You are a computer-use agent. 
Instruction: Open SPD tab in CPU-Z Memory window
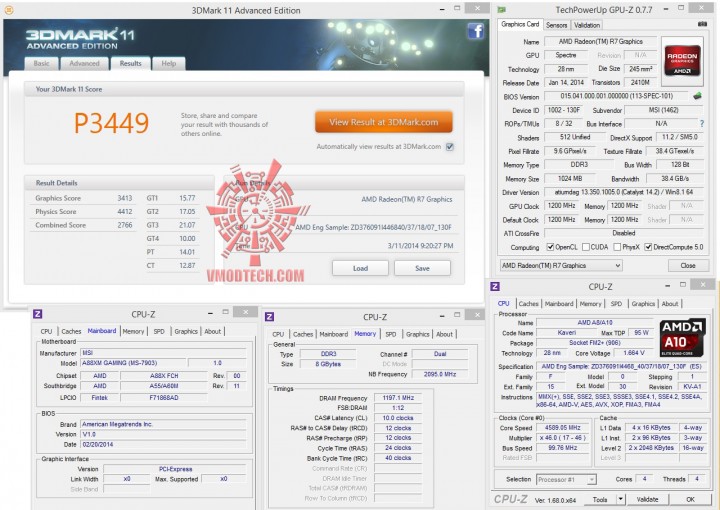click(391, 334)
